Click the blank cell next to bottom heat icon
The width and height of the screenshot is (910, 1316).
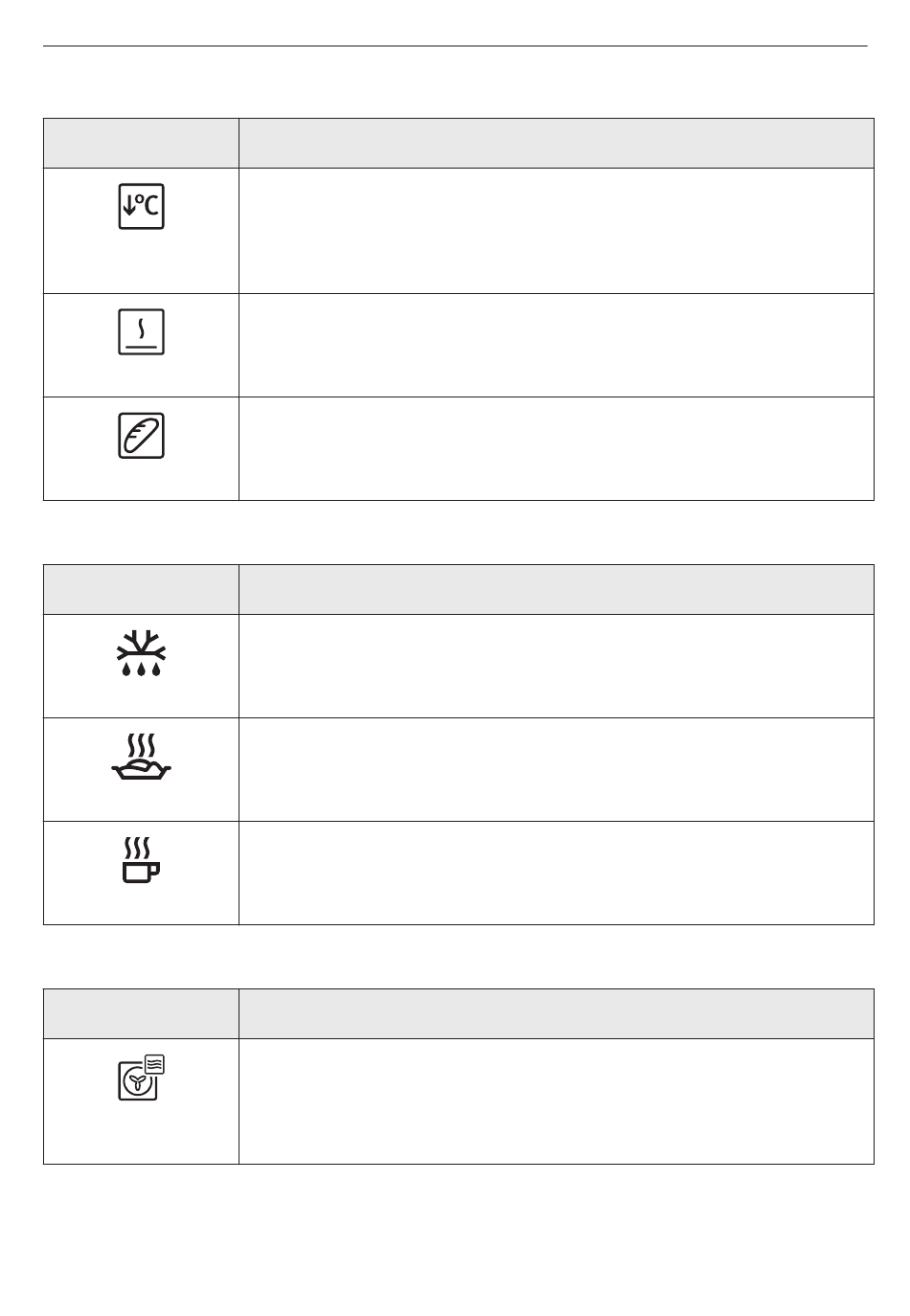557,345
